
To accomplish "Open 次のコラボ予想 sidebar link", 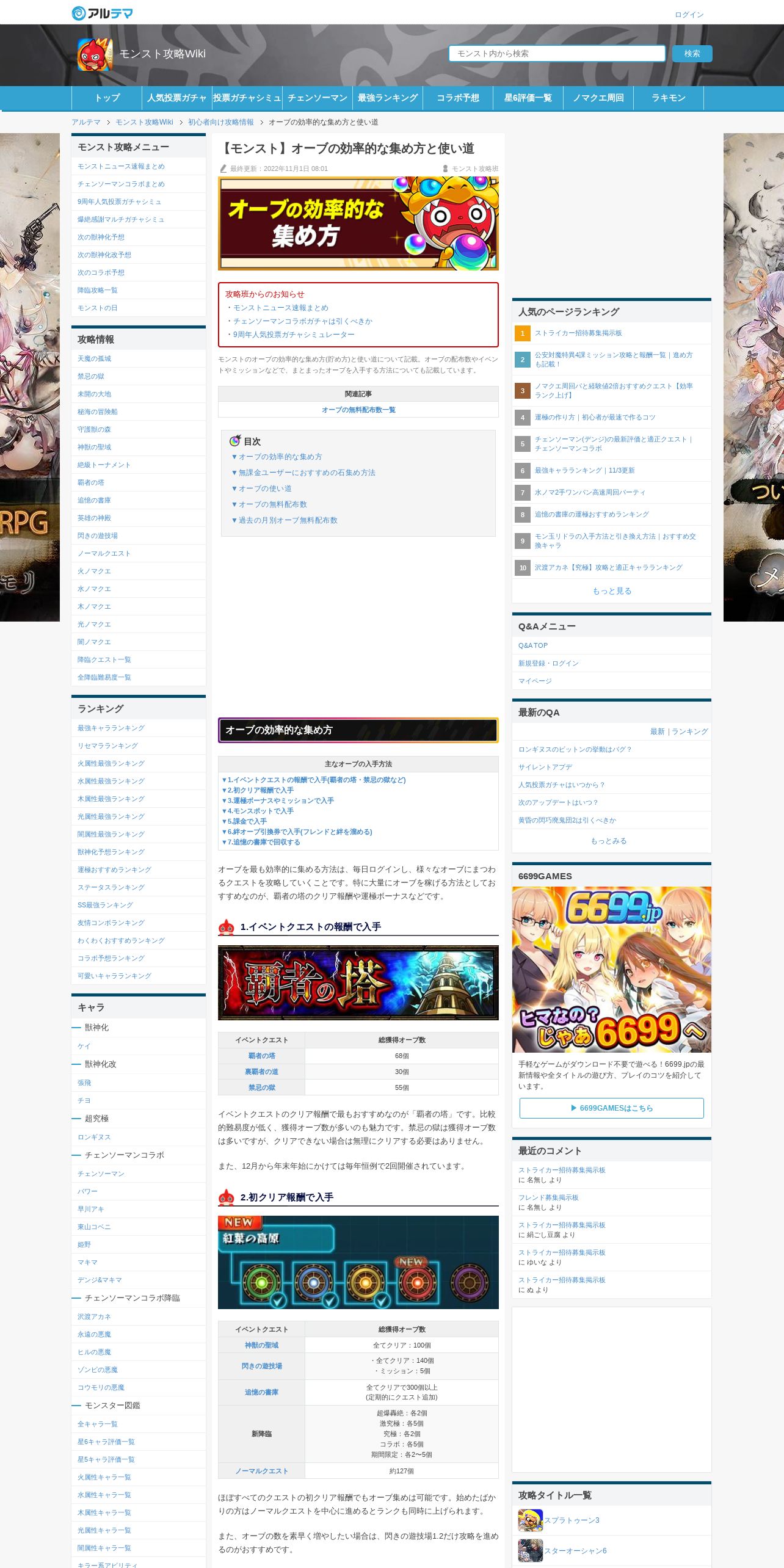I will [x=101, y=273].
